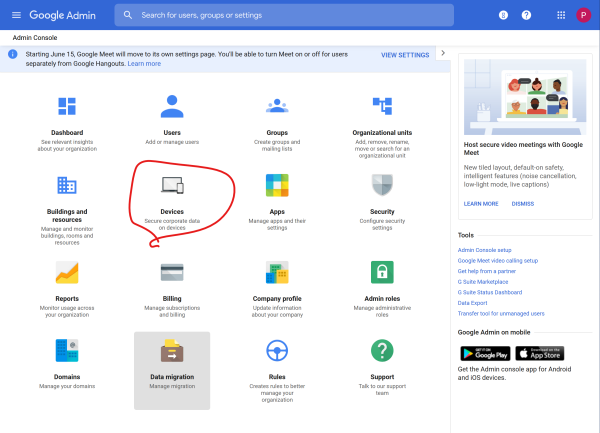Open the Billing card icon
The height and width of the screenshot is (433, 600).
tap(172, 272)
